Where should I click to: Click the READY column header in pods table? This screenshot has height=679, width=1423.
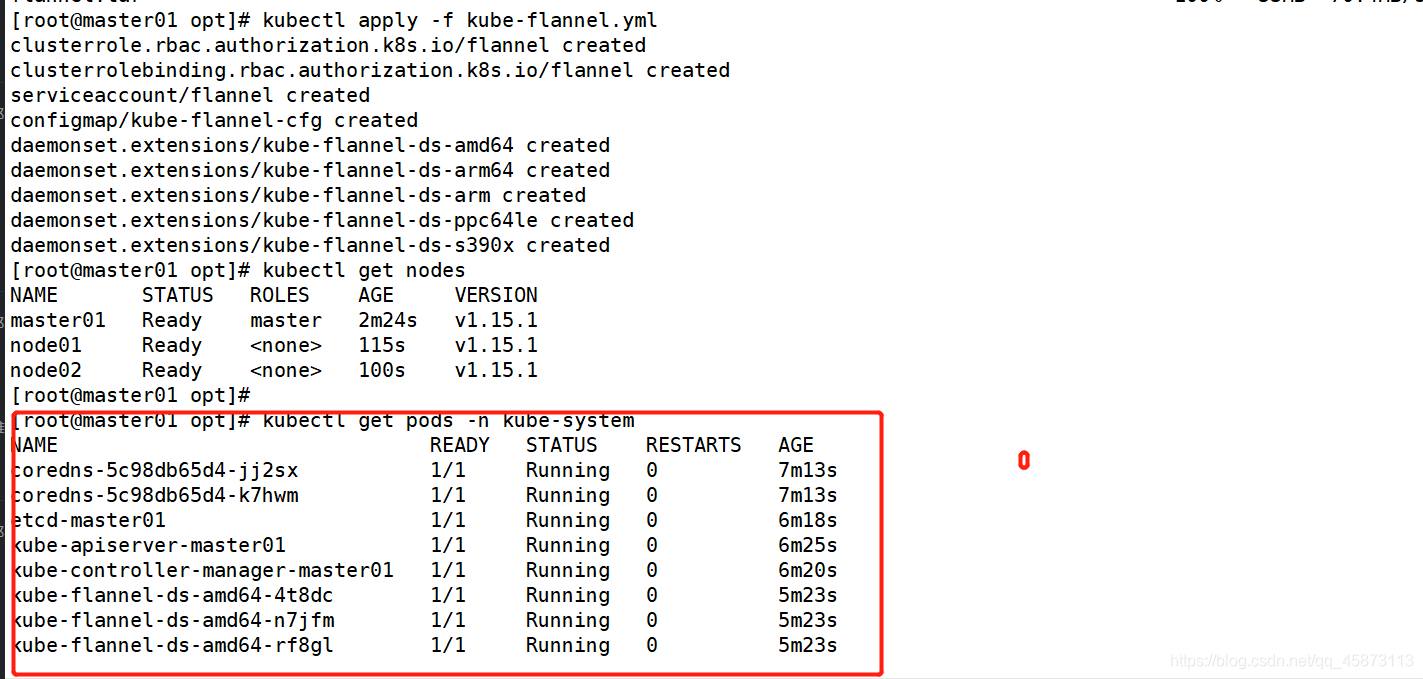(x=460, y=445)
